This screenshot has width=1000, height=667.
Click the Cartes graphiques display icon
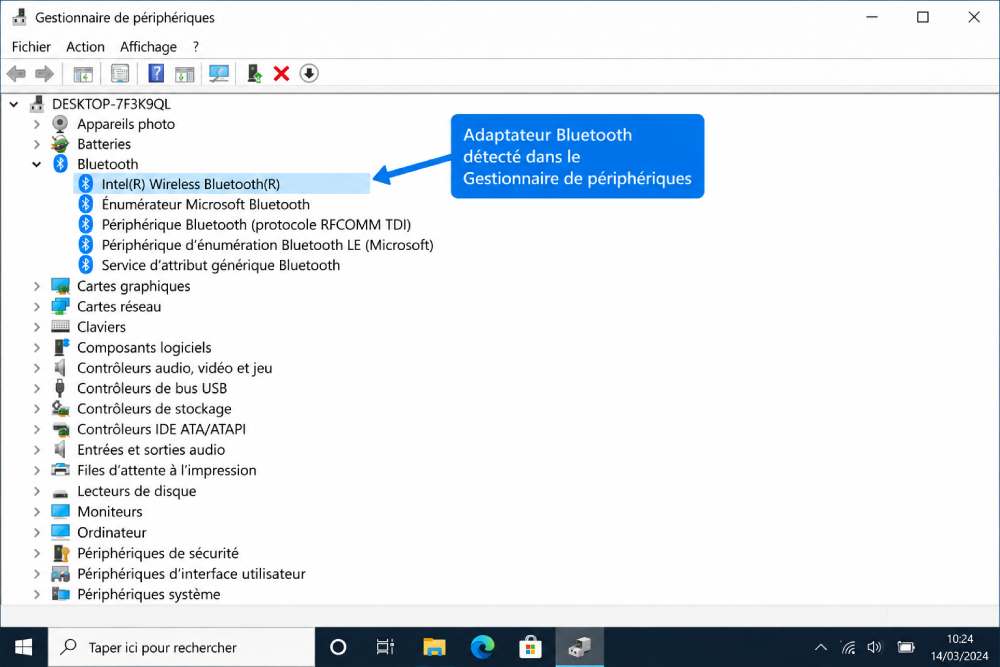(60, 286)
